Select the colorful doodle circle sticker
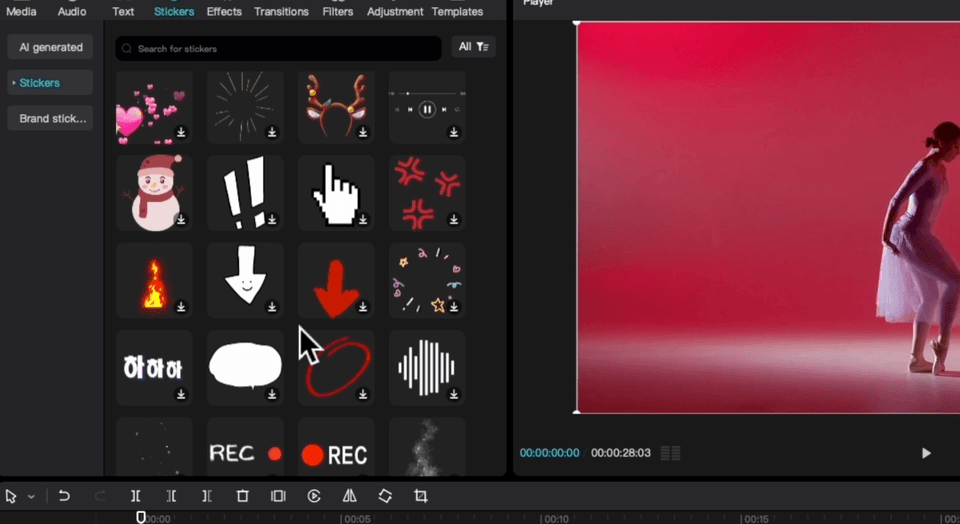The width and height of the screenshot is (960, 524). (x=427, y=280)
